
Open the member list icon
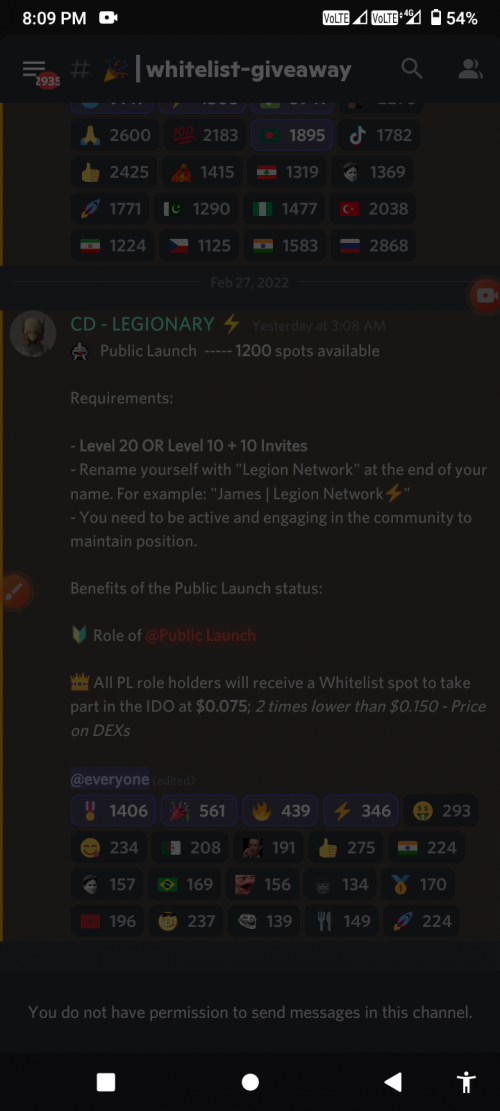[x=470, y=69]
